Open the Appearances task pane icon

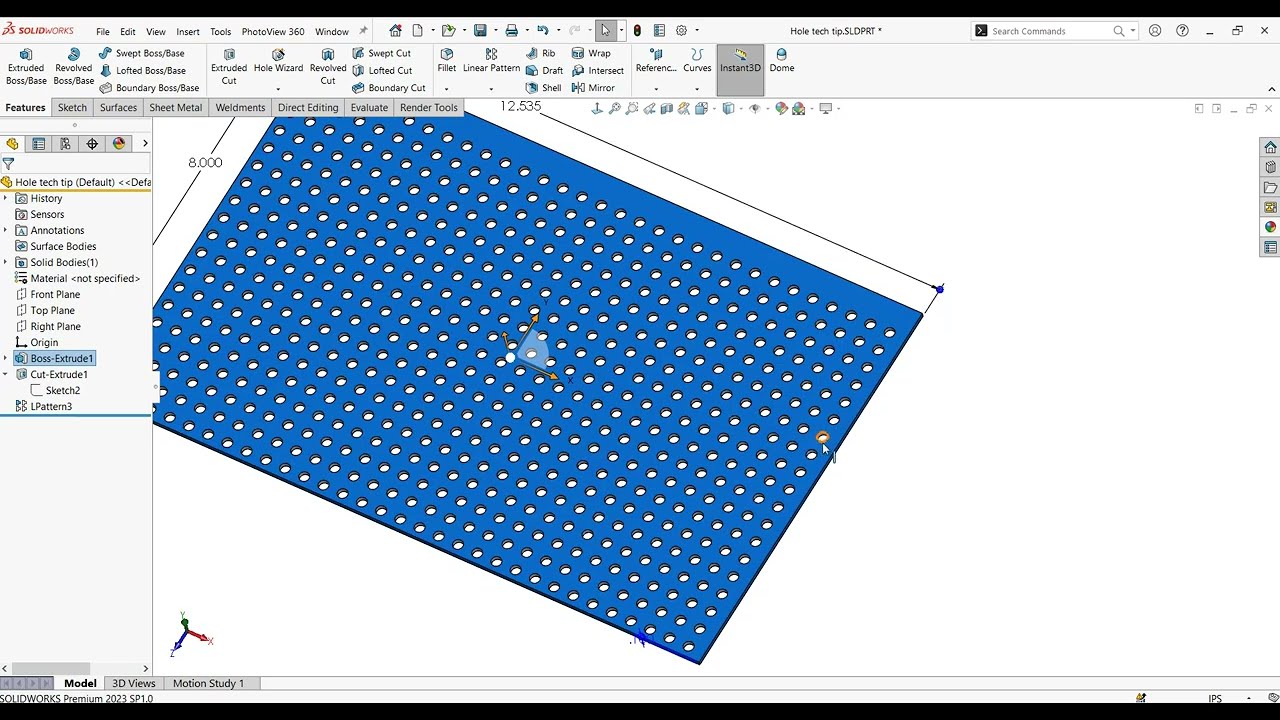[1270, 228]
